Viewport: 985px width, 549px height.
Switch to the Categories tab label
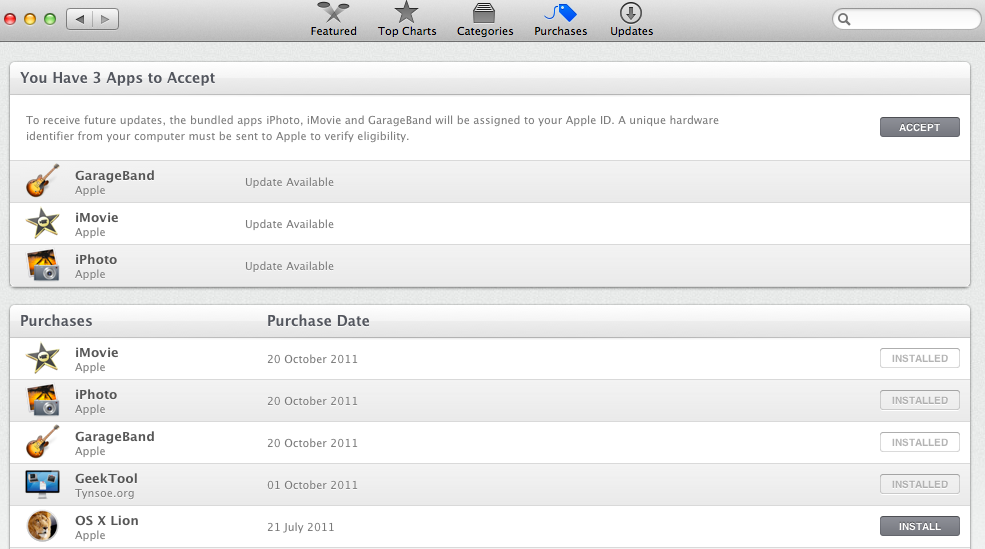[x=484, y=31]
